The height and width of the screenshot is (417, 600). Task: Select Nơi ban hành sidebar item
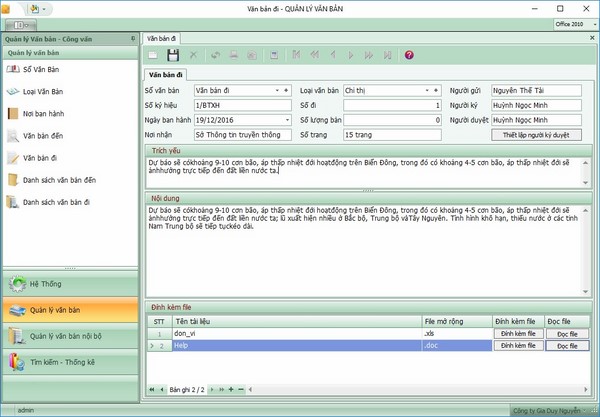tap(43, 114)
